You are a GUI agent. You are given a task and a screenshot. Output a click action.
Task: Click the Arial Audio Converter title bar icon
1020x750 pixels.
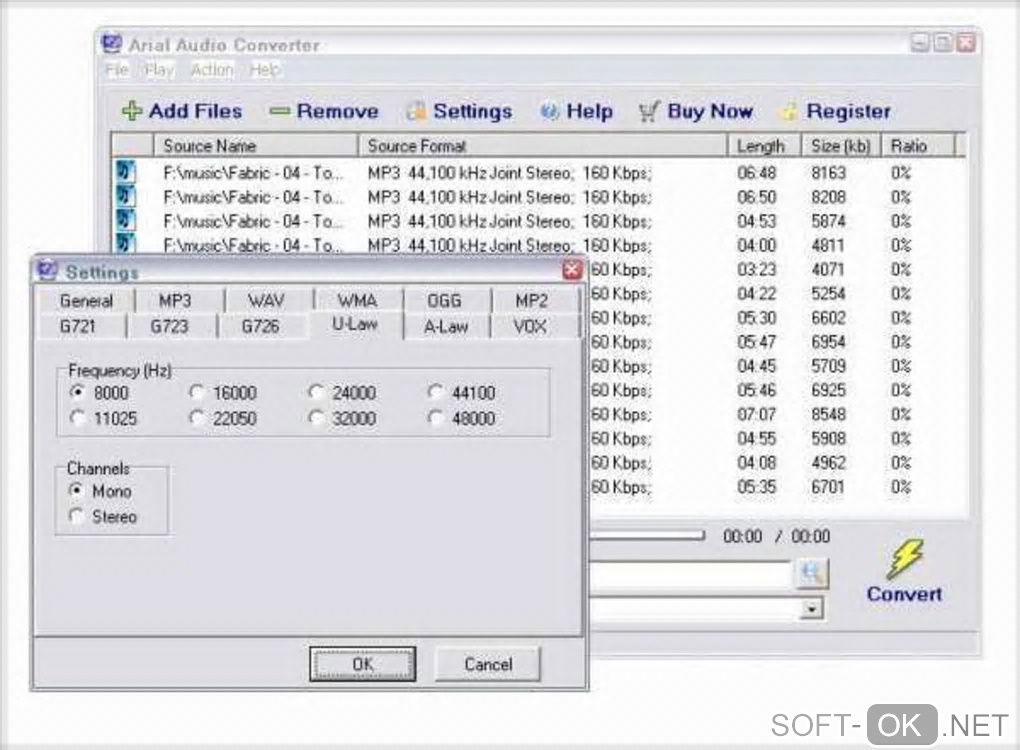tap(111, 44)
